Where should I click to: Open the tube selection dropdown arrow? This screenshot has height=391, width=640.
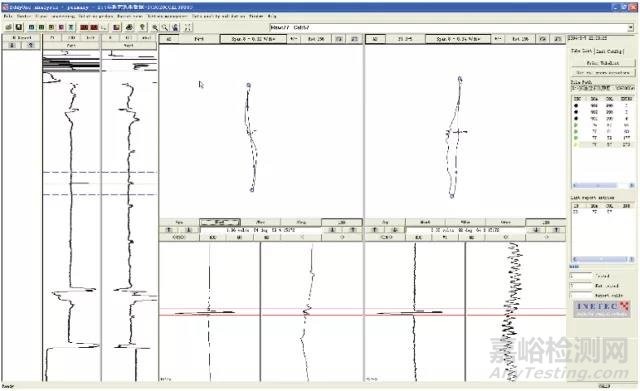point(630,27)
